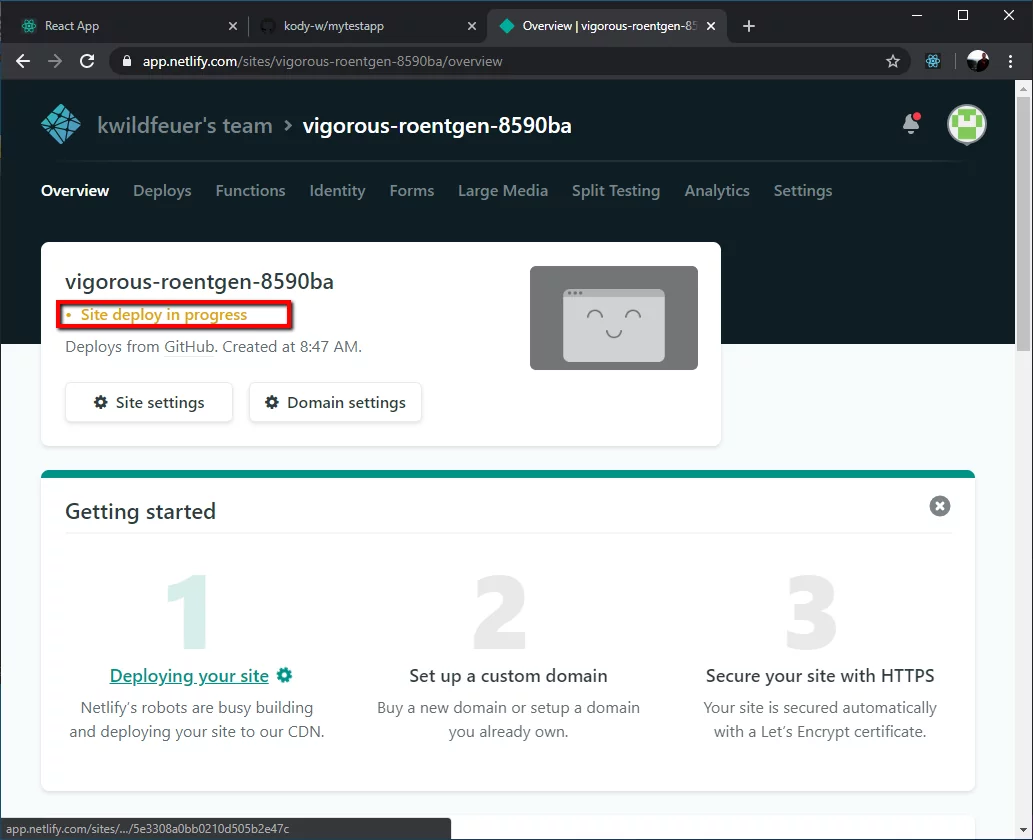Open a new browser tab
The image size is (1033, 840).
click(x=748, y=26)
